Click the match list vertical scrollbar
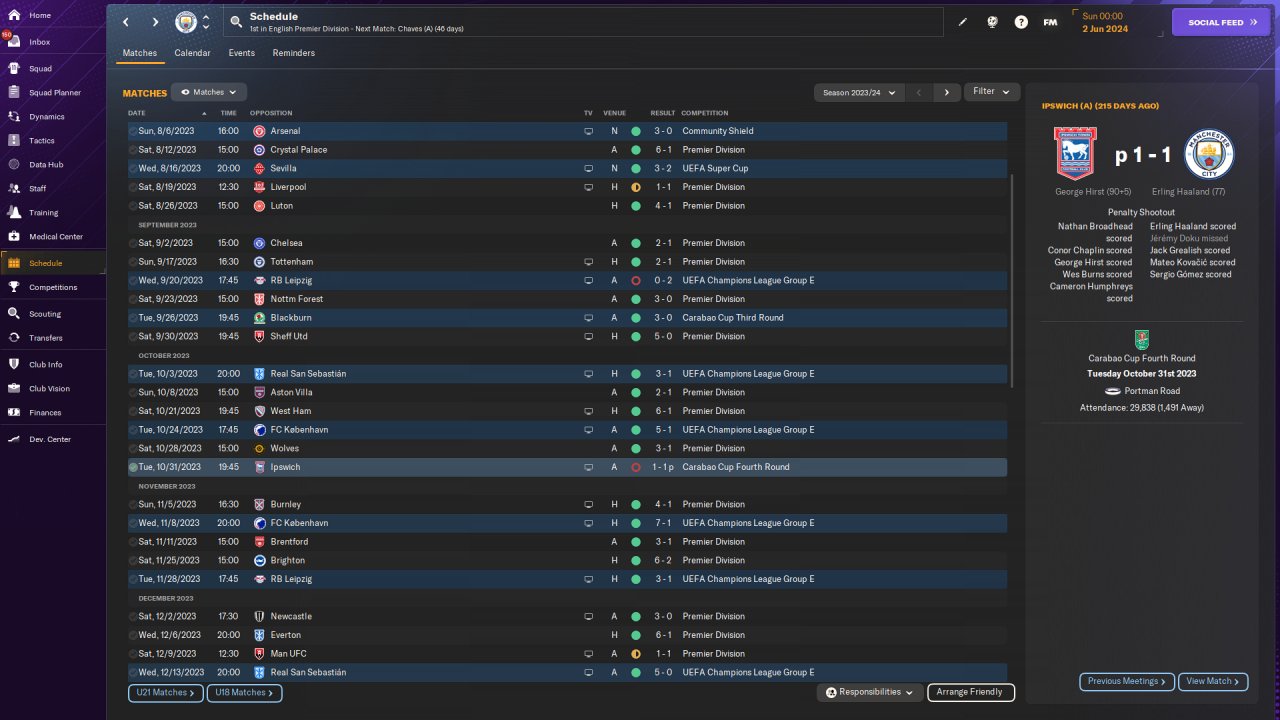The image size is (1280, 720). (1014, 280)
